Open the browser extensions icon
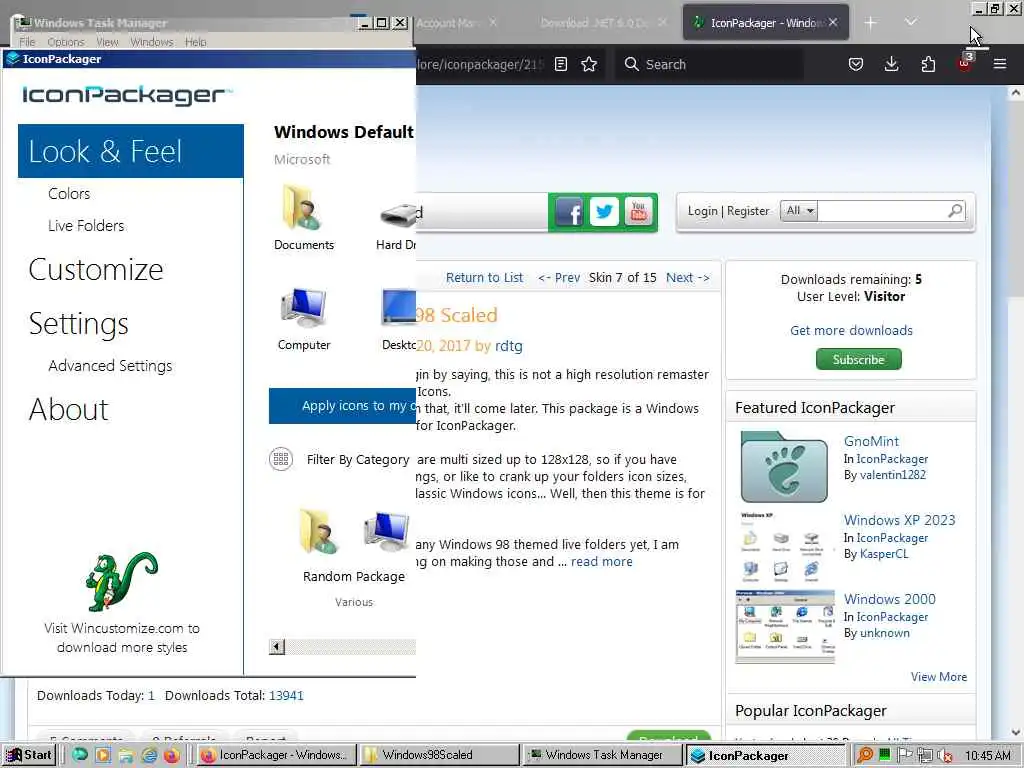This screenshot has width=1024, height=768. coord(928,64)
